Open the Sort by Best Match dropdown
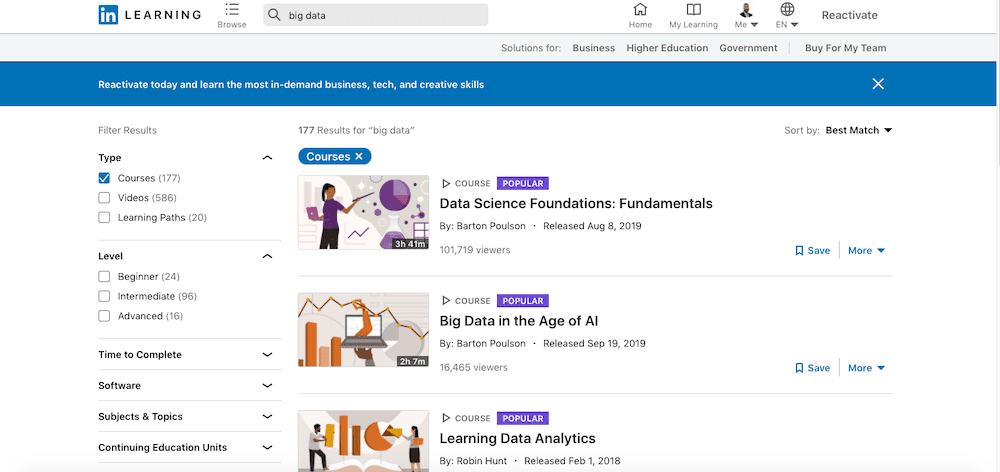The width and height of the screenshot is (1000, 472). (x=858, y=130)
